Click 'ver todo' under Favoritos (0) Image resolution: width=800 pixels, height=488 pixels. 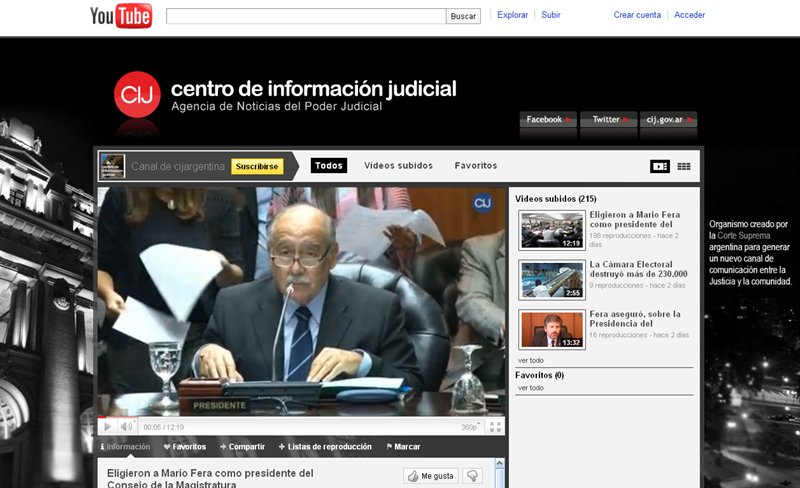pos(531,388)
